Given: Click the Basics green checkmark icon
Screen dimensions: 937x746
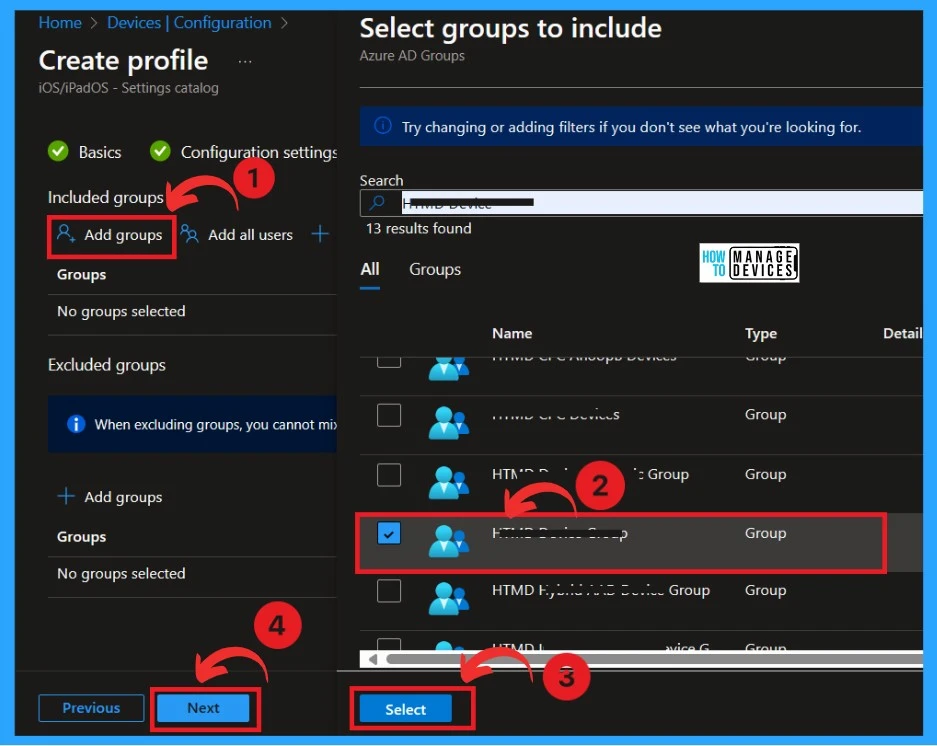Looking at the screenshot, I should 58,151.
